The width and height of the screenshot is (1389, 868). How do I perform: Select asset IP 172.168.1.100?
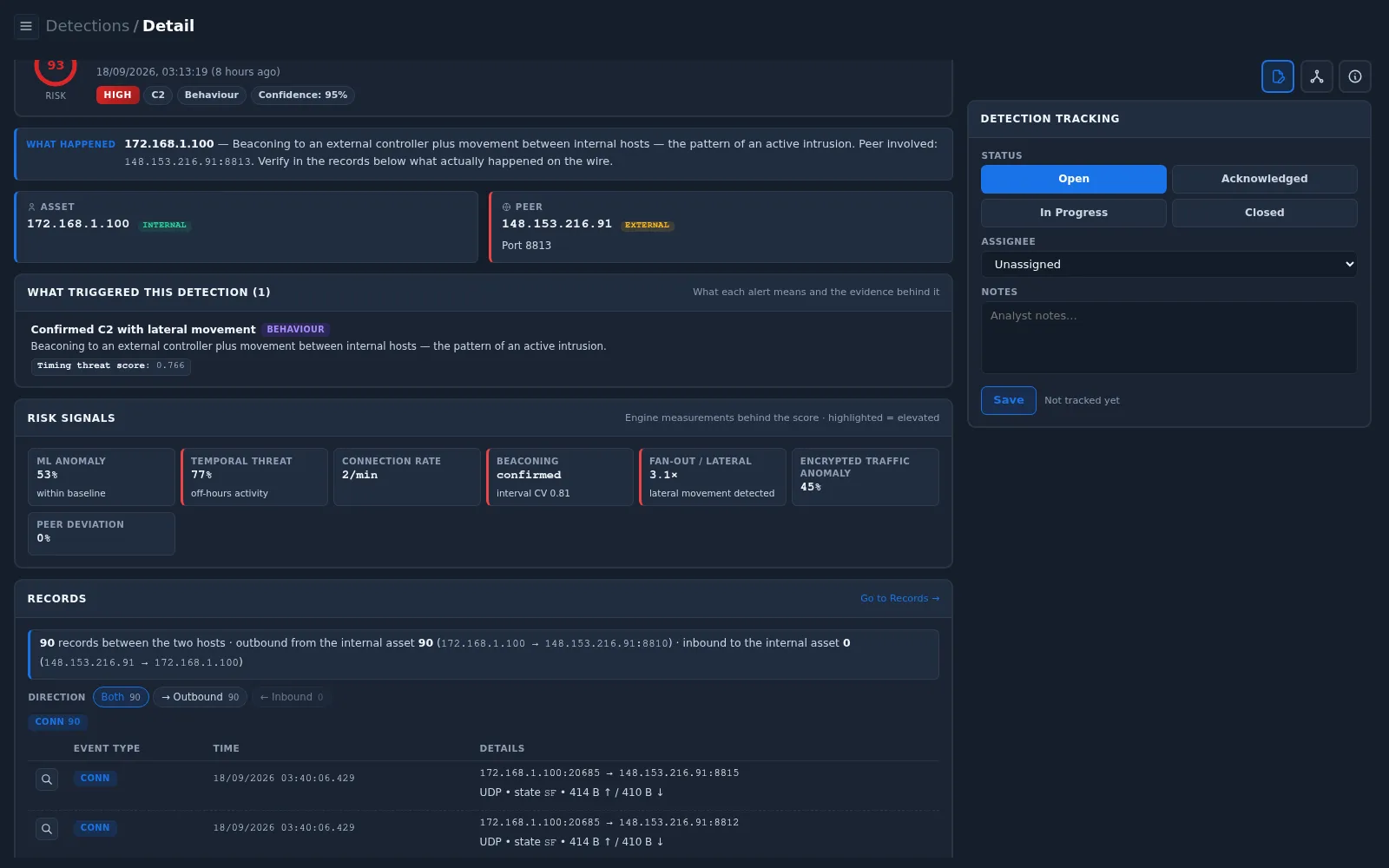click(78, 224)
